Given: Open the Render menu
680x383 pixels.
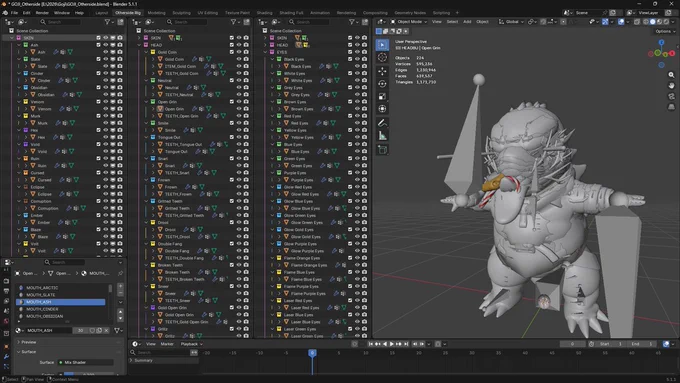Looking at the screenshot, I should point(42,13).
